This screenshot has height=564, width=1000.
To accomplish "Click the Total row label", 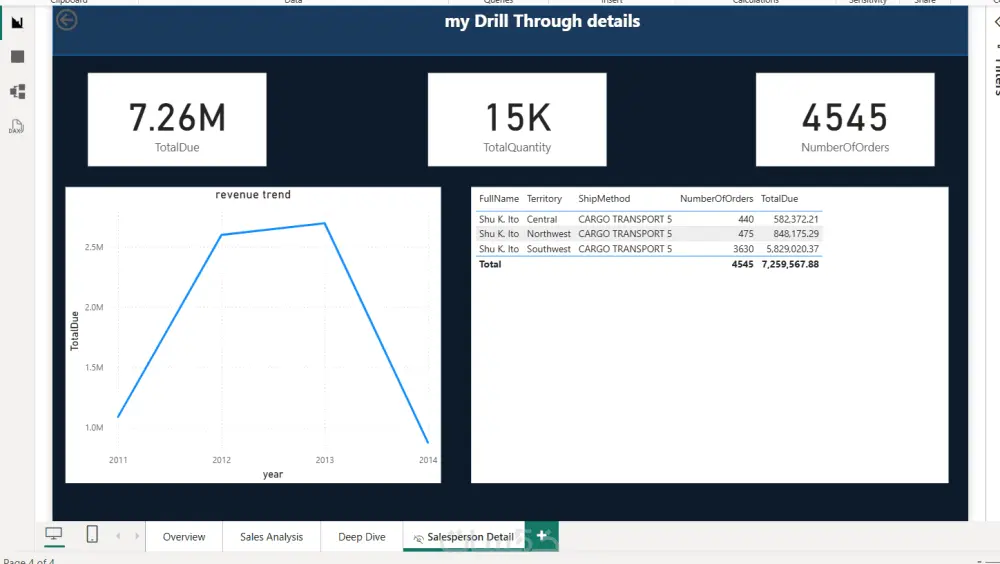I will click(490, 264).
